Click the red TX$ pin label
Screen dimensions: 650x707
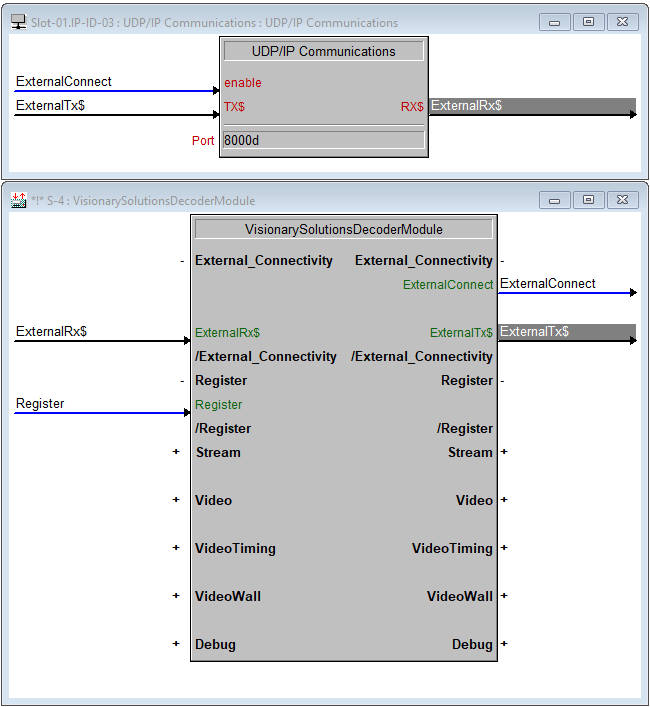pos(234,107)
